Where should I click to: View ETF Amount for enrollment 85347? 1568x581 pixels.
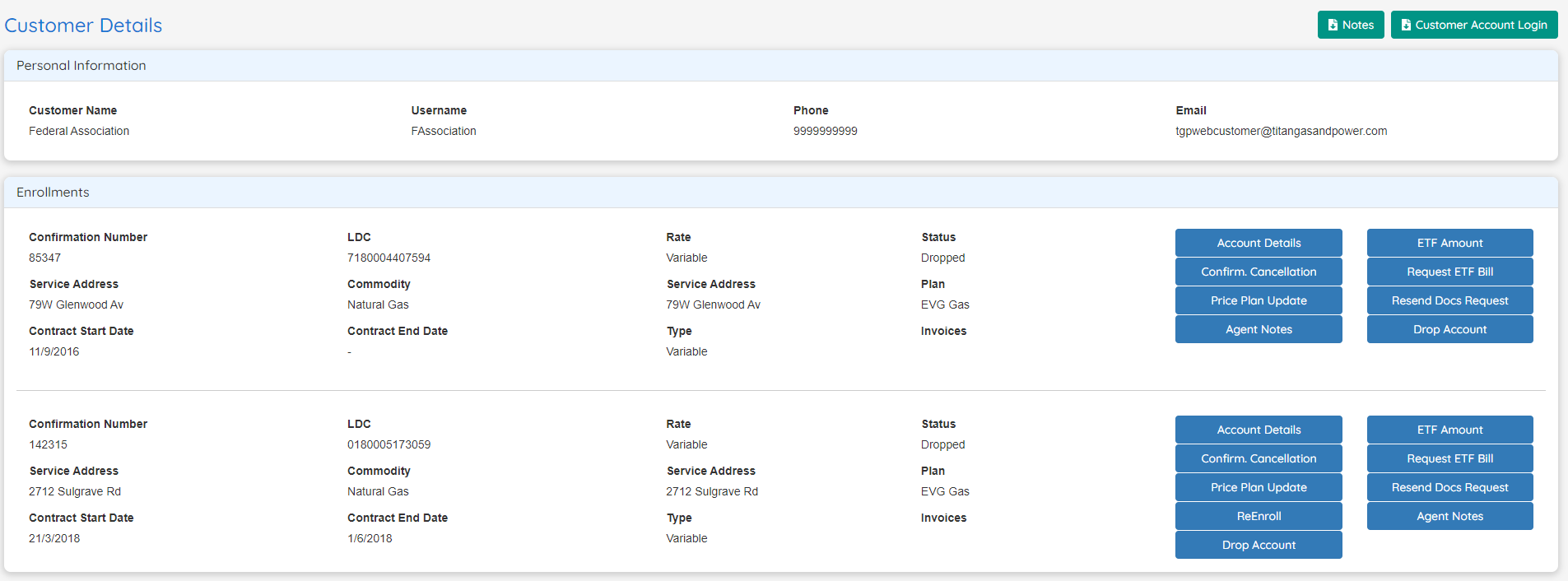[x=1449, y=243]
